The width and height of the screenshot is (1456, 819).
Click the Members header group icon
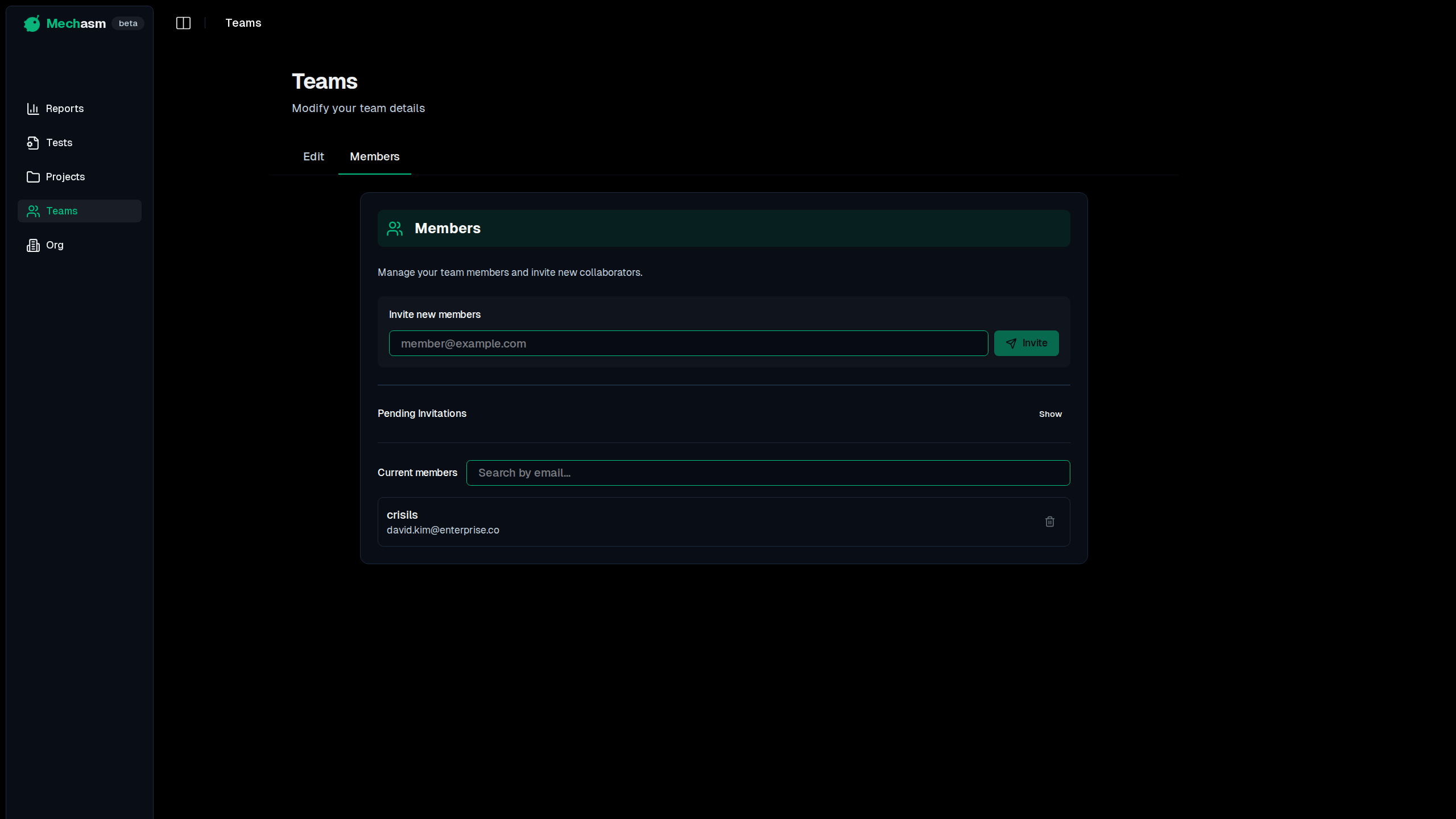click(395, 229)
